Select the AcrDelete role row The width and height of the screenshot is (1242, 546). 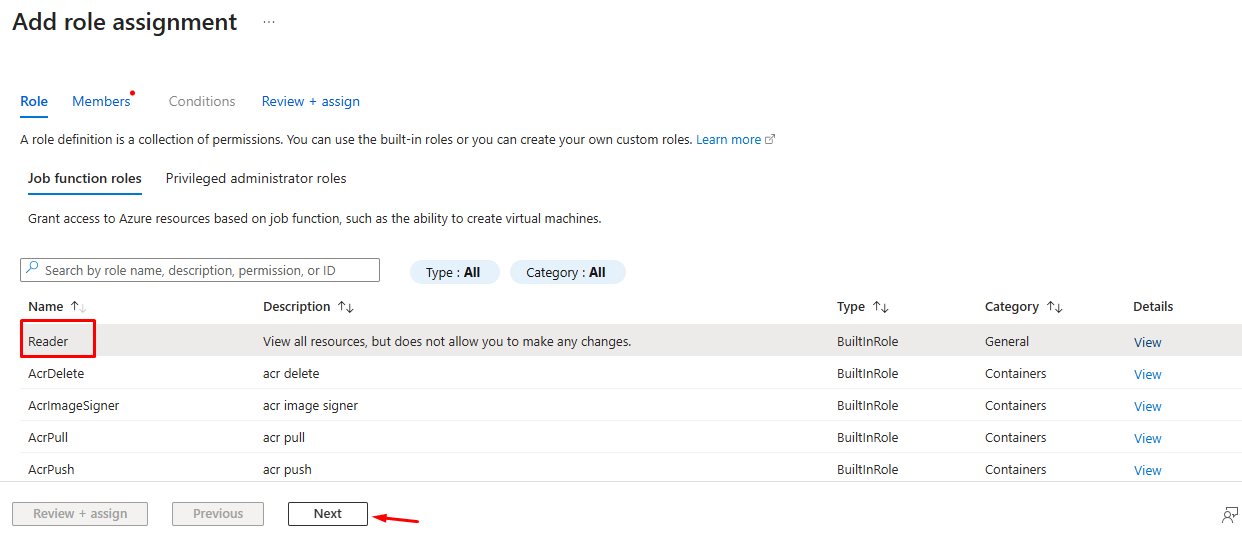click(56, 374)
